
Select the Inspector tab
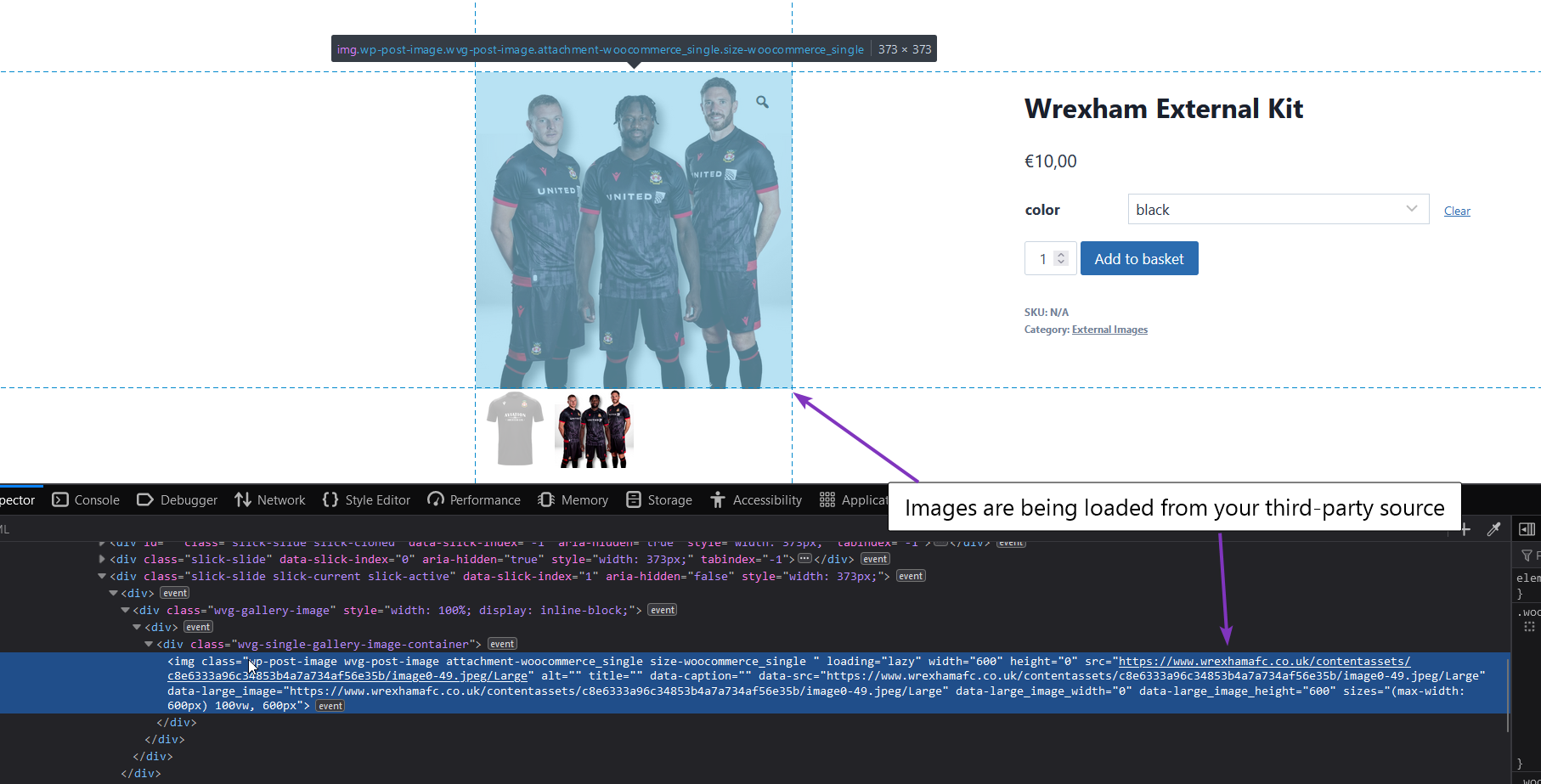coord(18,500)
